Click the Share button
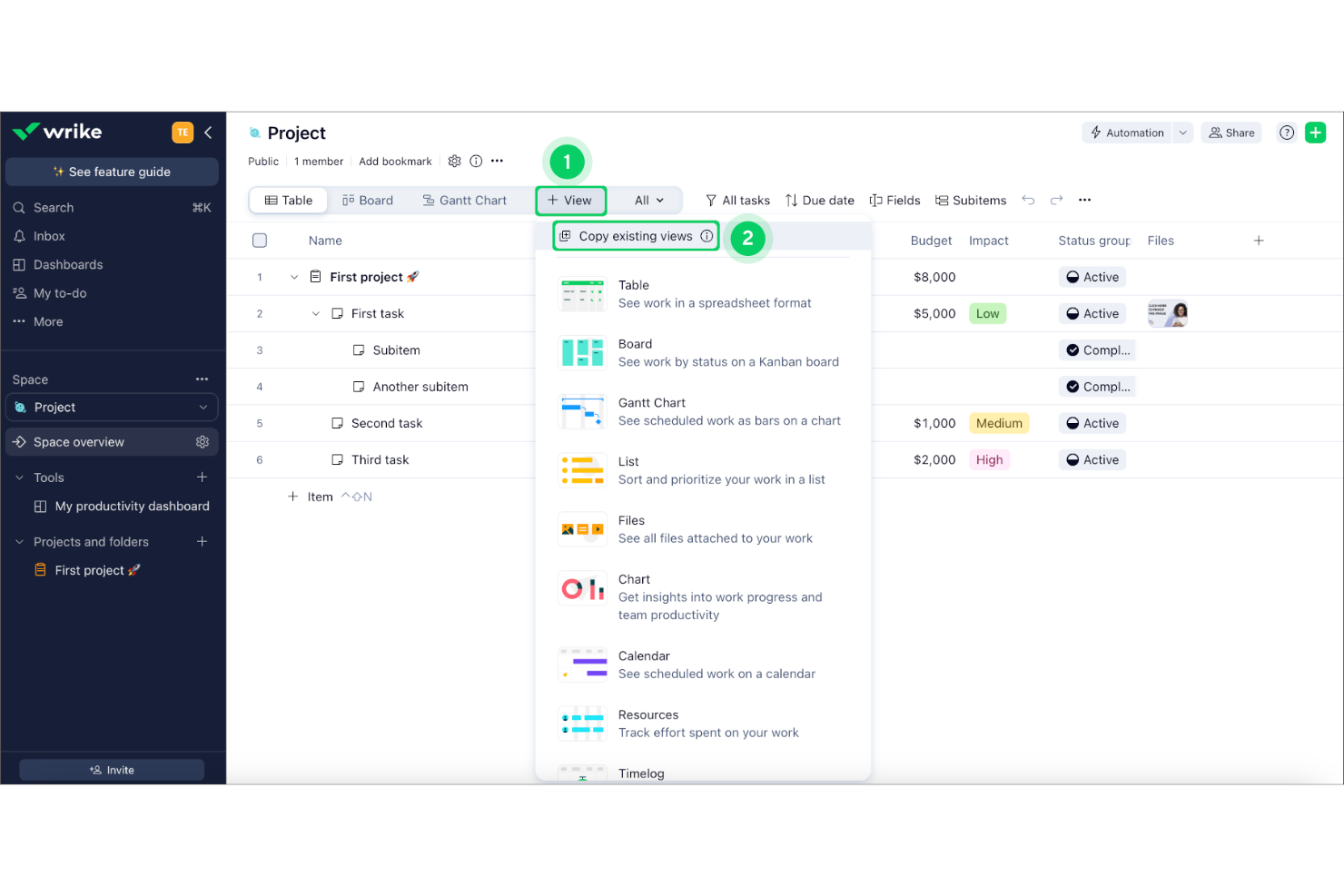1344x896 pixels. click(1230, 132)
